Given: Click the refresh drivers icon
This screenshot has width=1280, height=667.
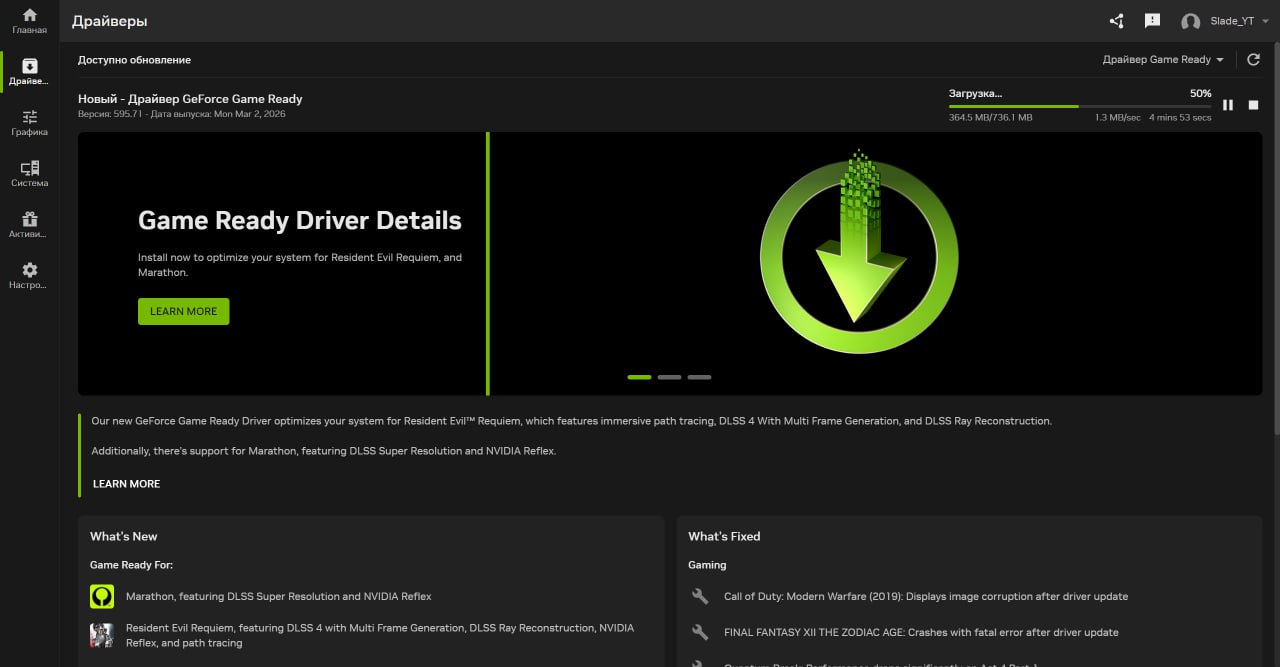Looking at the screenshot, I should [1253, 60].
